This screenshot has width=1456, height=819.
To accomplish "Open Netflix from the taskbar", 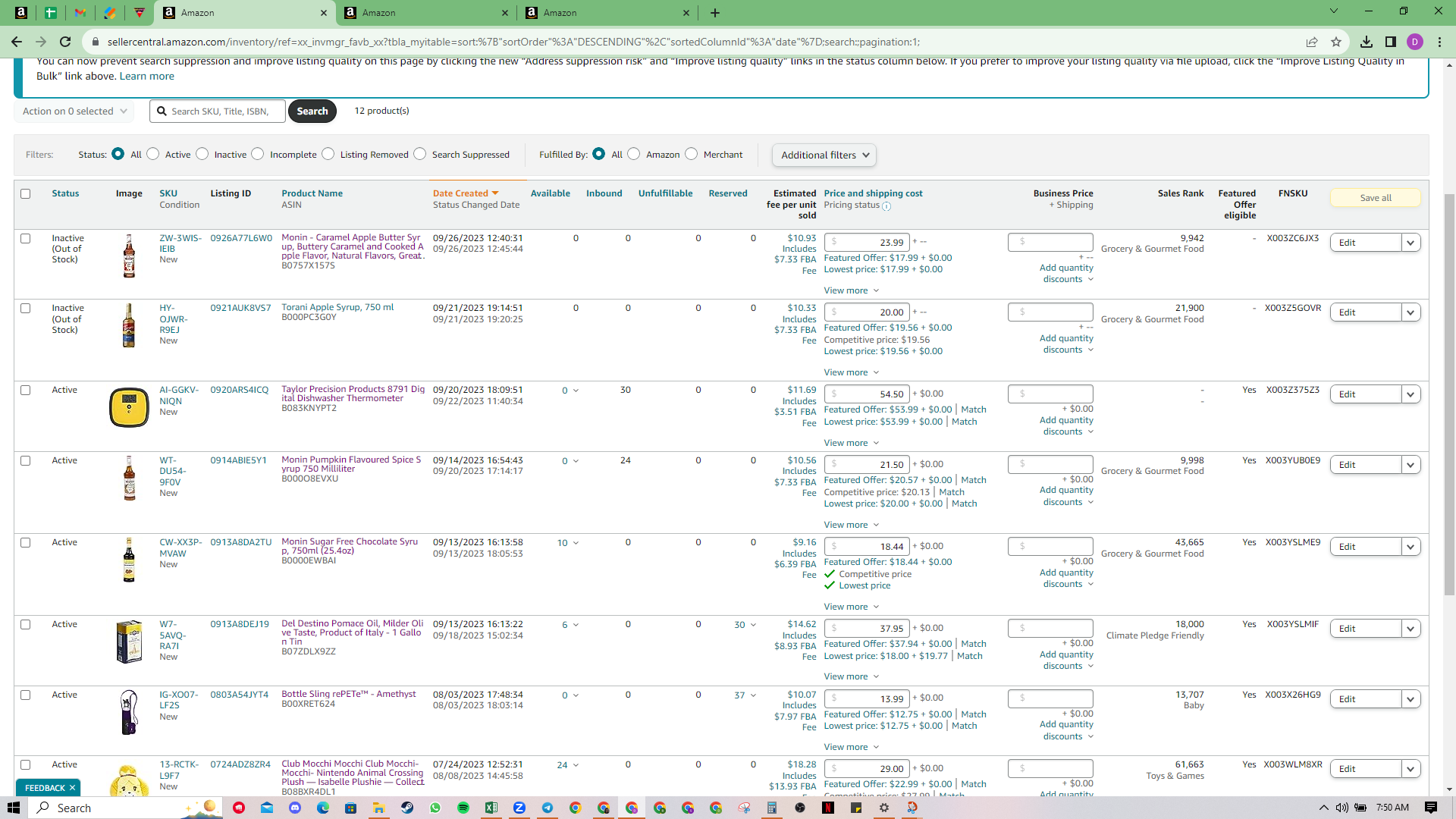I will click(x=828, y=808).
